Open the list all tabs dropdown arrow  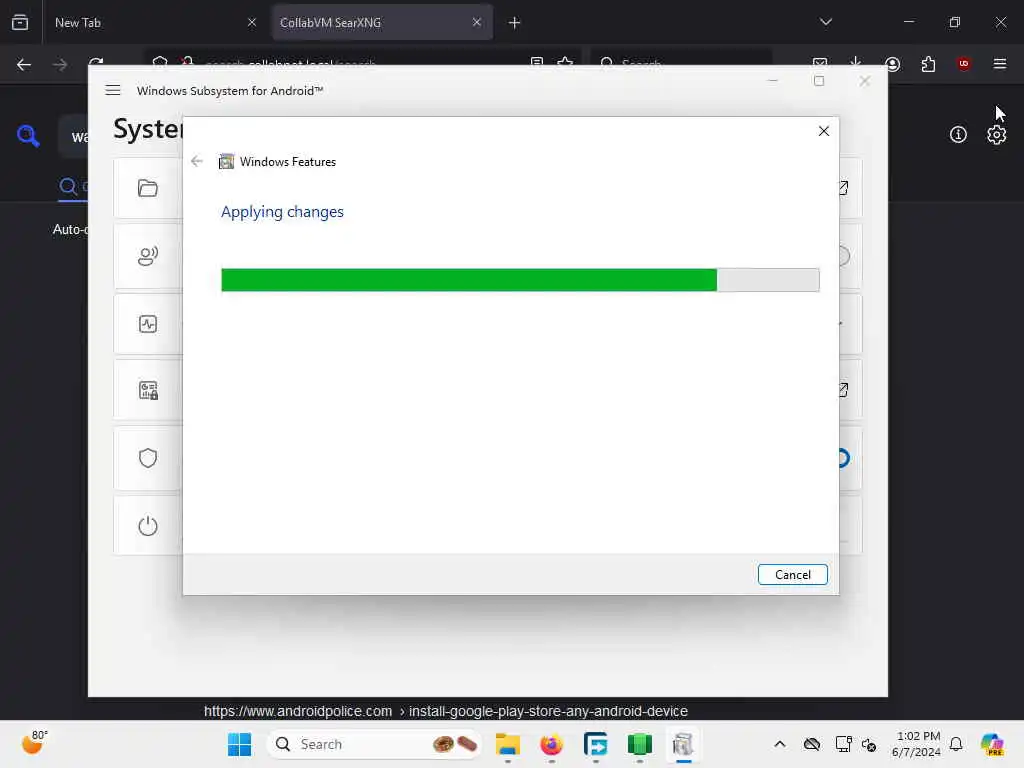tap(825, 22)
